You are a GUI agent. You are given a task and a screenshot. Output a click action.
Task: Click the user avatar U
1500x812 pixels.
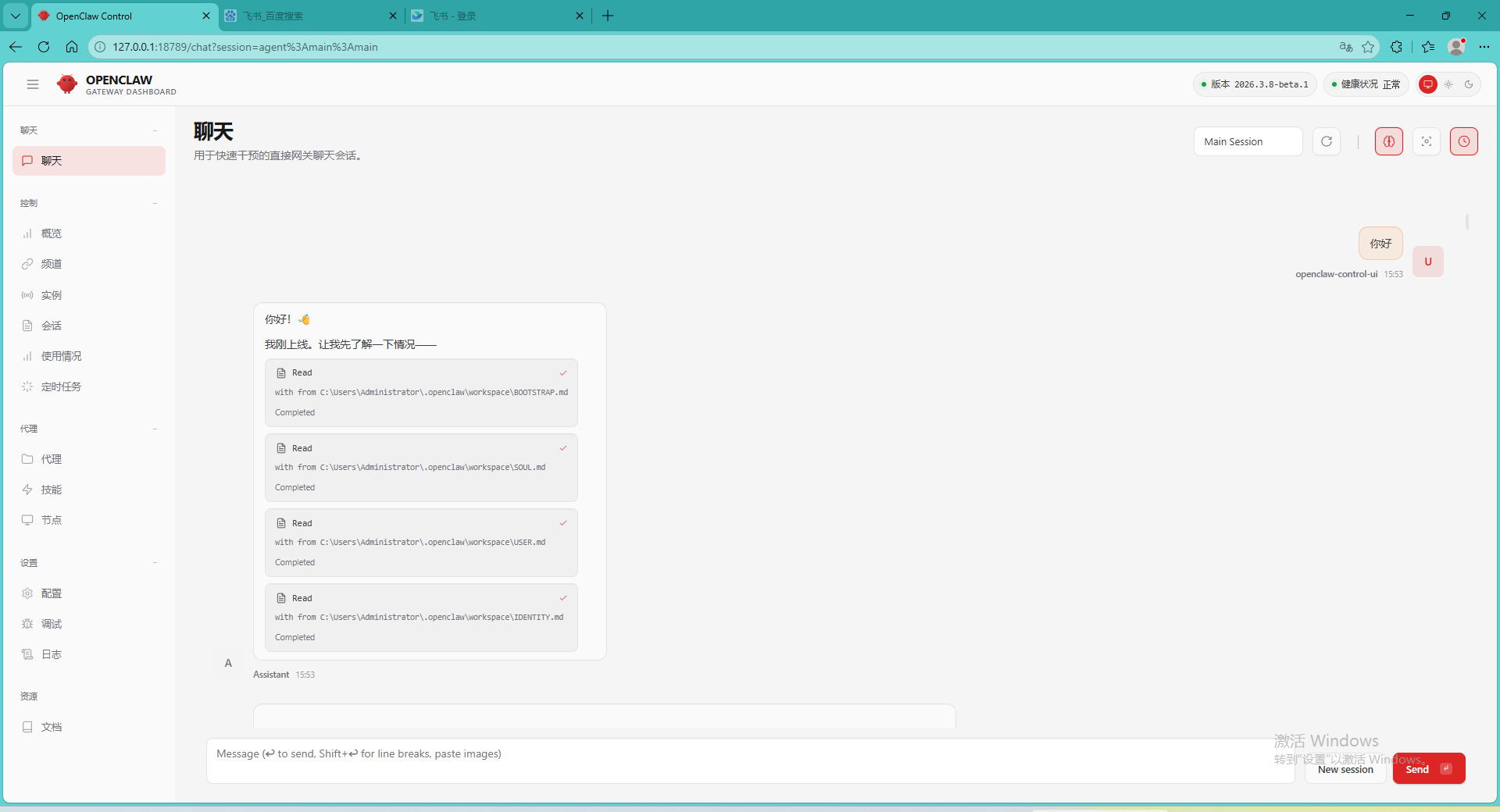[1428, 262]
